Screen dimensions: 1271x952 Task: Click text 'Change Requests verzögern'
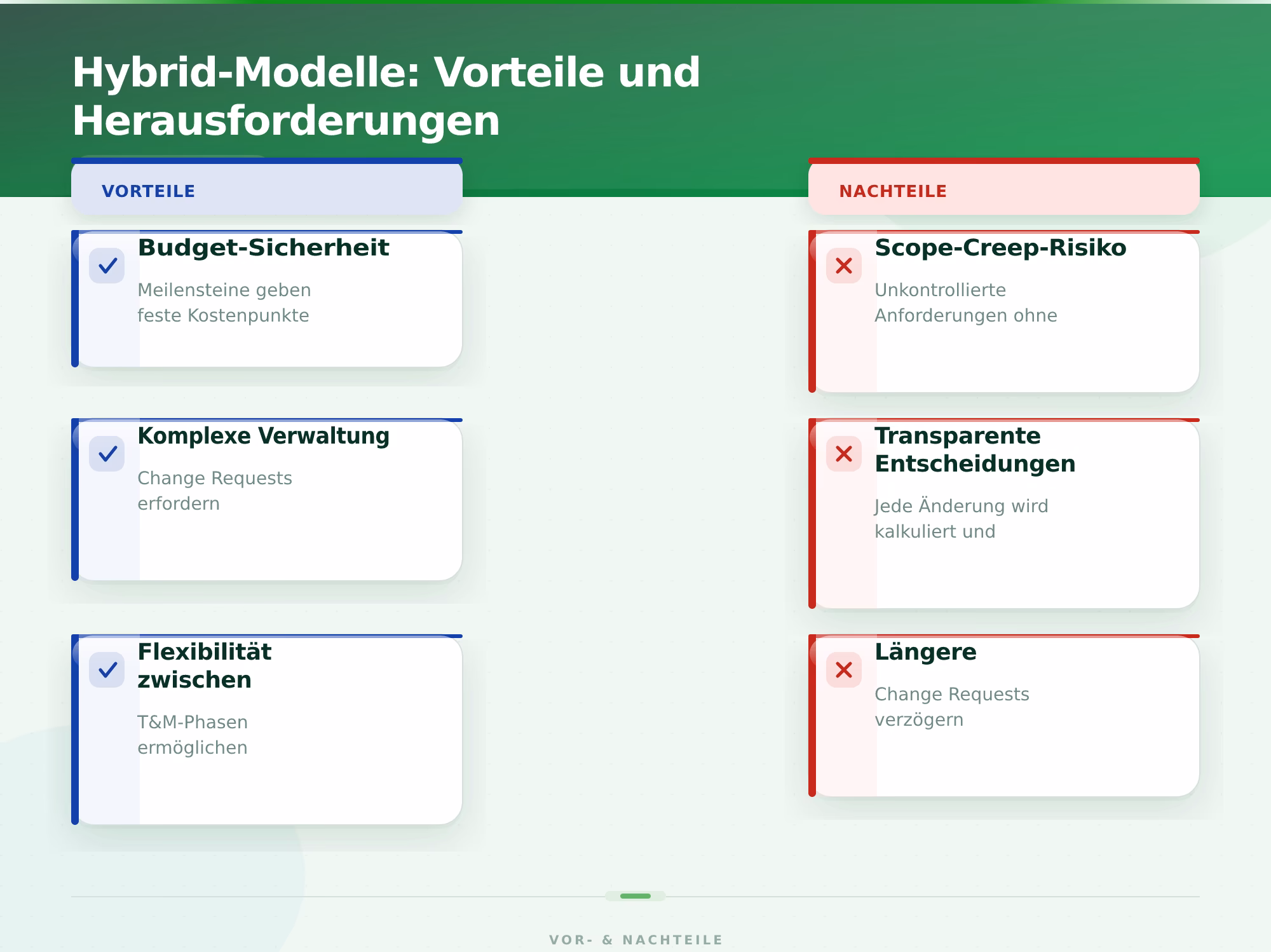[952, 707]
